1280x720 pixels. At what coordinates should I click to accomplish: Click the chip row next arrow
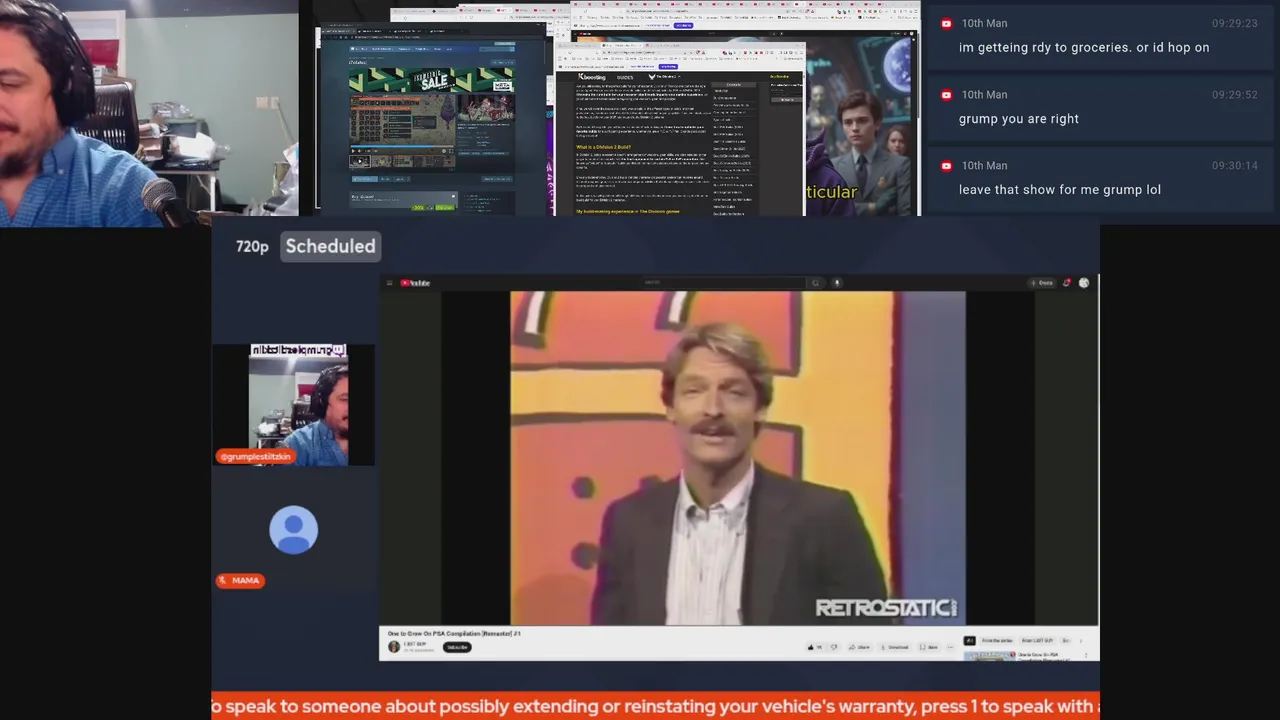click(x=1081, y=641)
